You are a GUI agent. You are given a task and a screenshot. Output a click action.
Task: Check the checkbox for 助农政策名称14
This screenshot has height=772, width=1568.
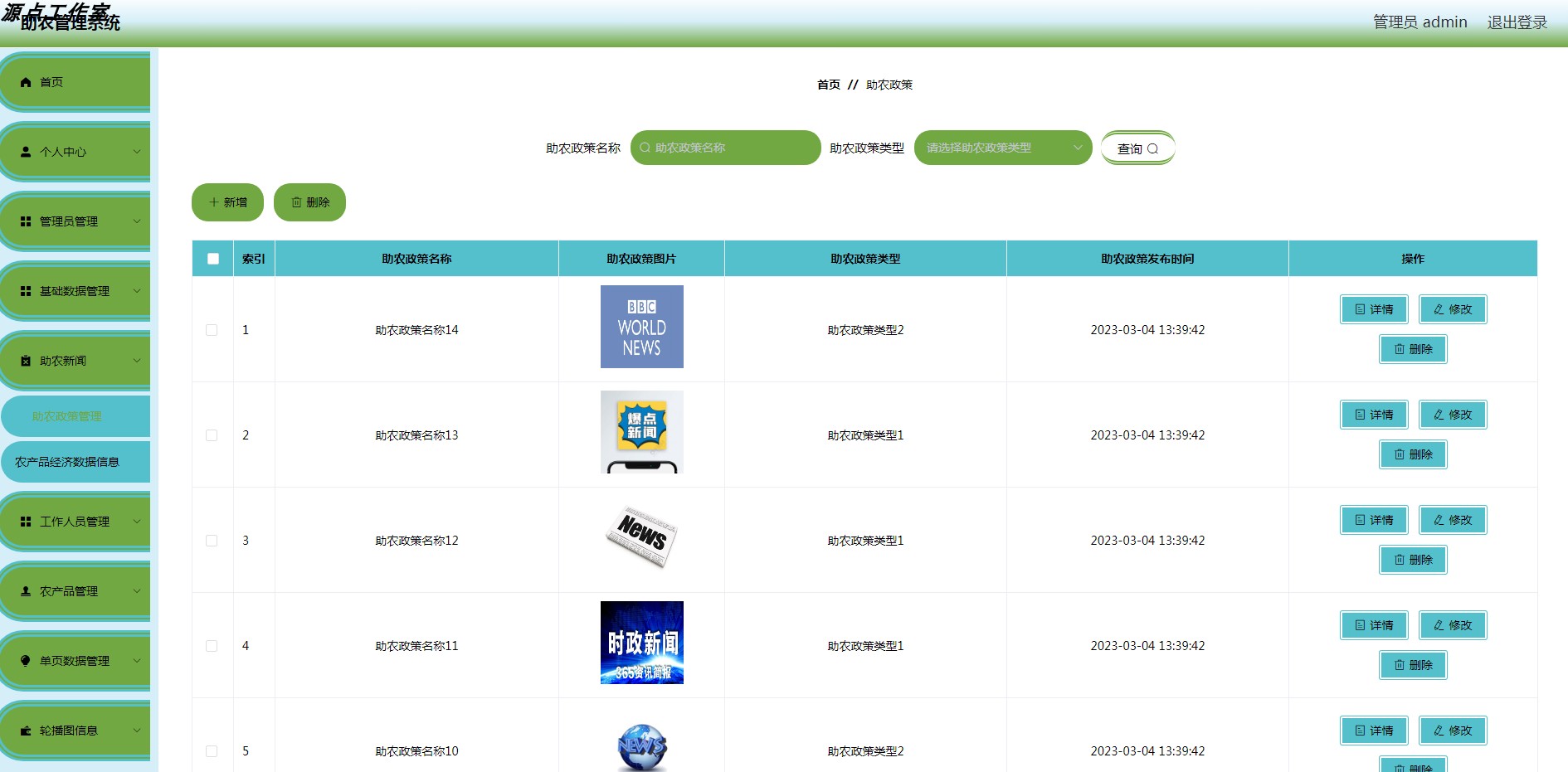212,329
